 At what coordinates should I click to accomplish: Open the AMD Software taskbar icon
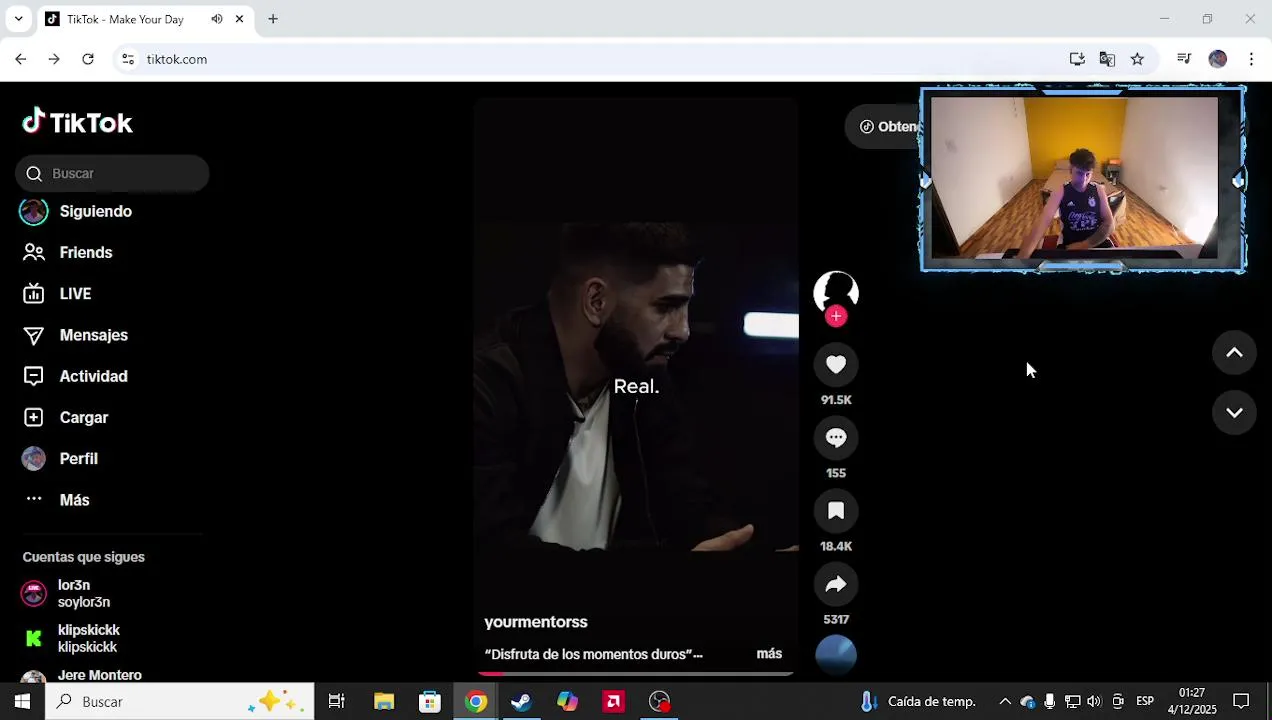613,702
